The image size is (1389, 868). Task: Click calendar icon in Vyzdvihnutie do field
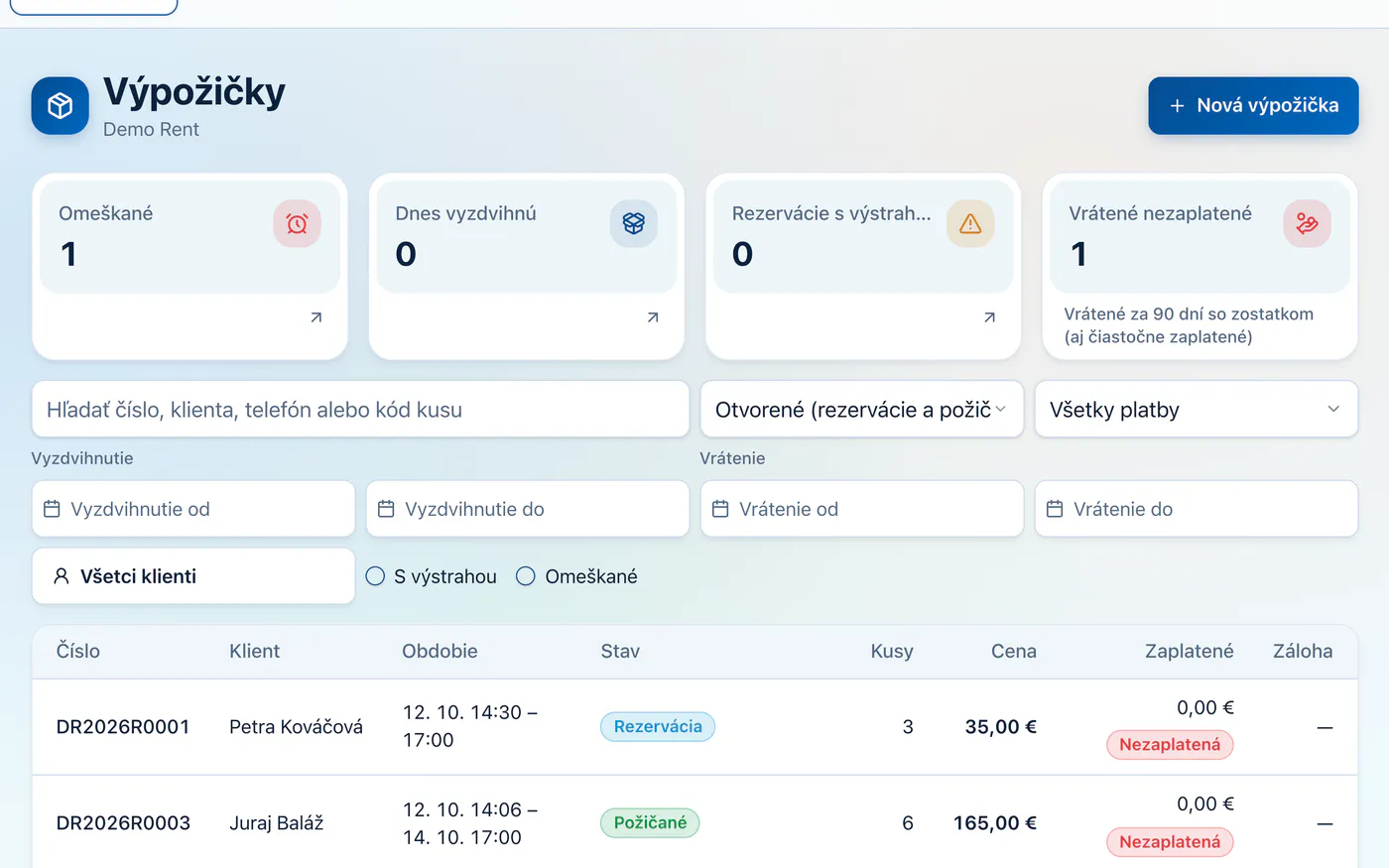(x=386, y=509)
